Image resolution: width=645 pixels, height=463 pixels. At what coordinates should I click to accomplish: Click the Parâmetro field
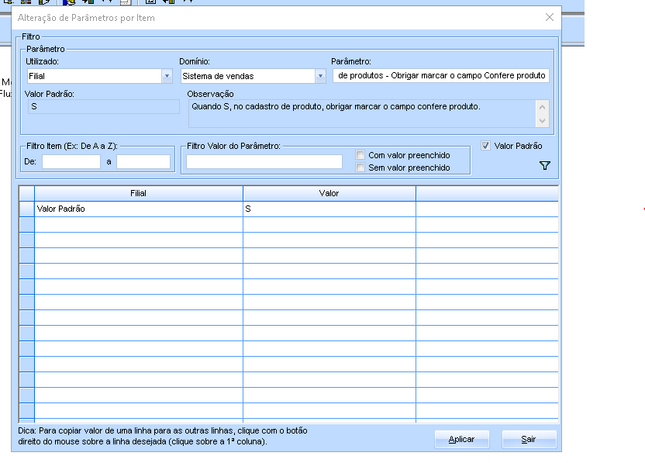441,76
